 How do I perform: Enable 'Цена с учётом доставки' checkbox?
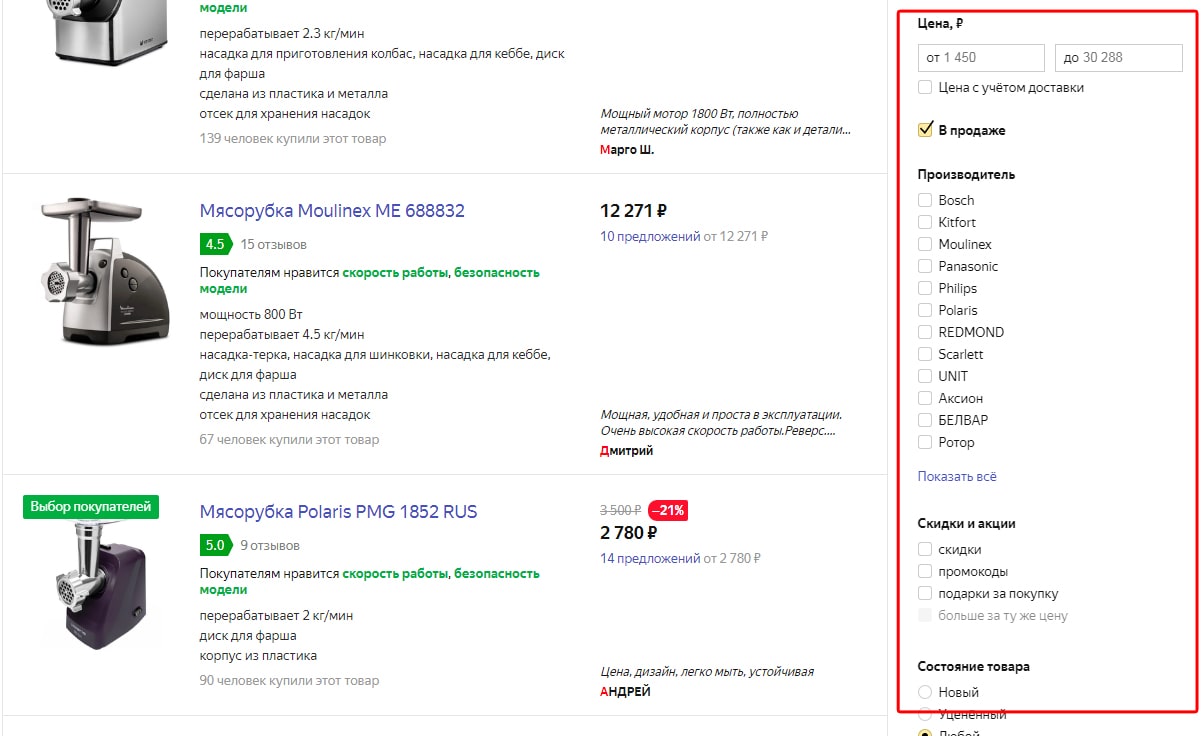tap(925, 88)
